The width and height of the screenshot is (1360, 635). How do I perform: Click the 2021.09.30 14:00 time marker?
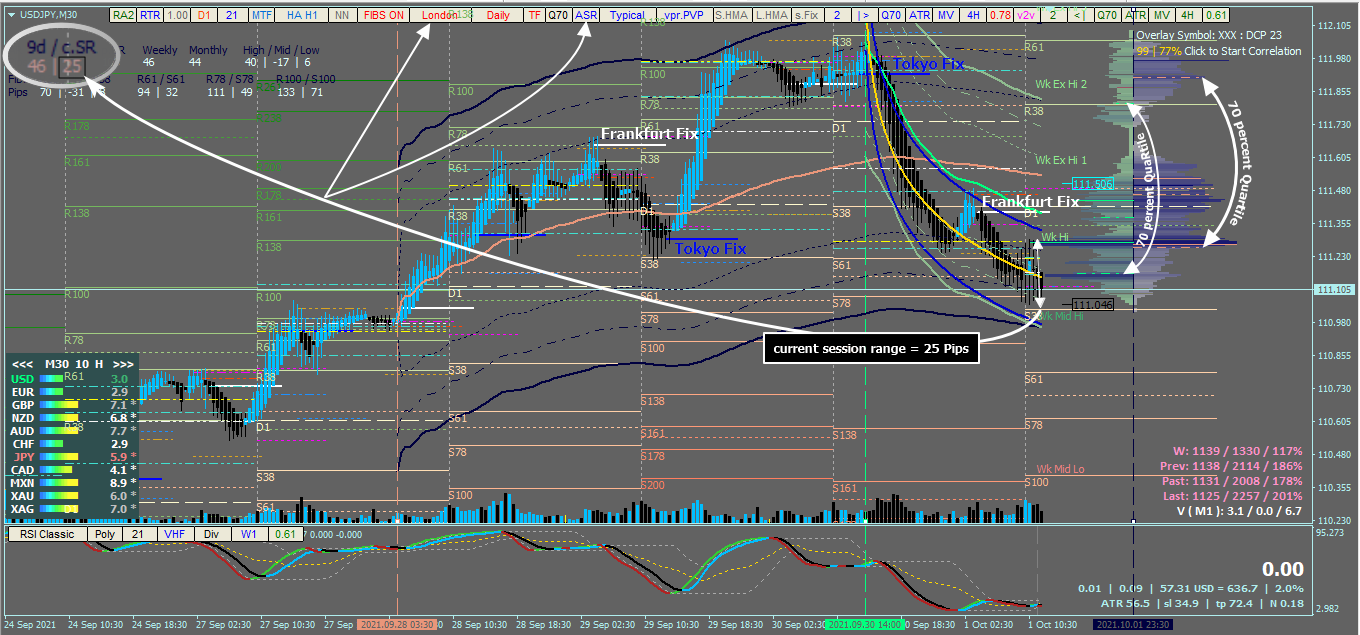coord(863,624)
